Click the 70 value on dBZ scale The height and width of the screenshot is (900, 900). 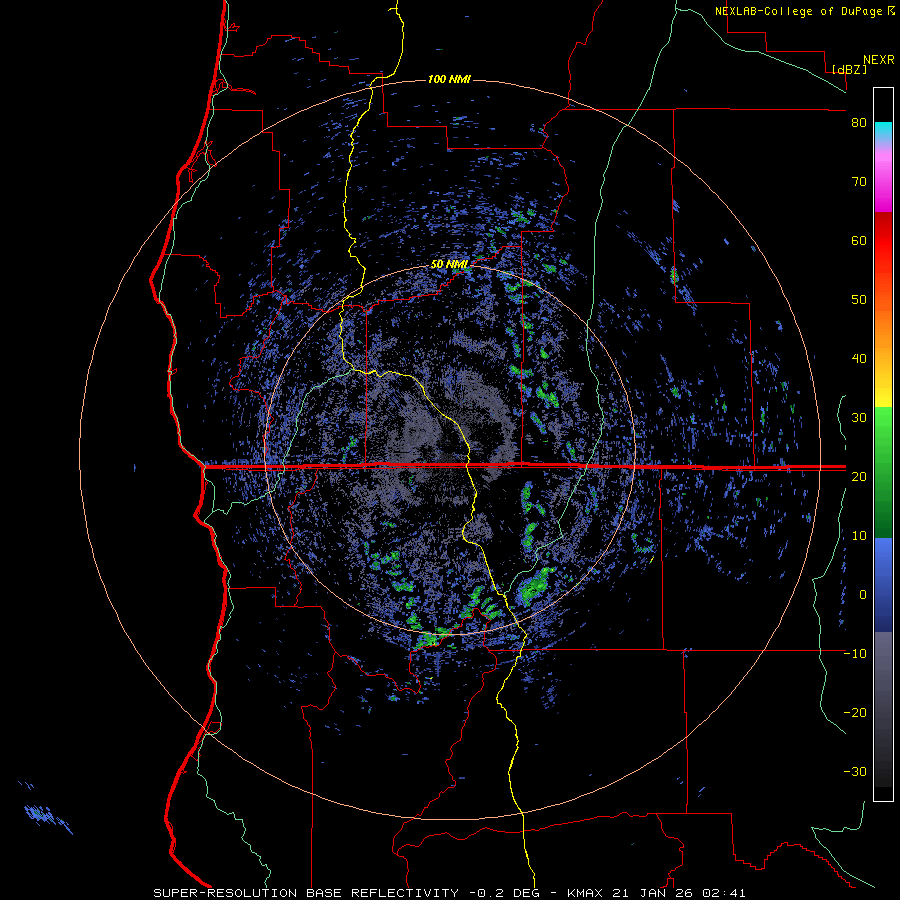(x=859, y=182)
